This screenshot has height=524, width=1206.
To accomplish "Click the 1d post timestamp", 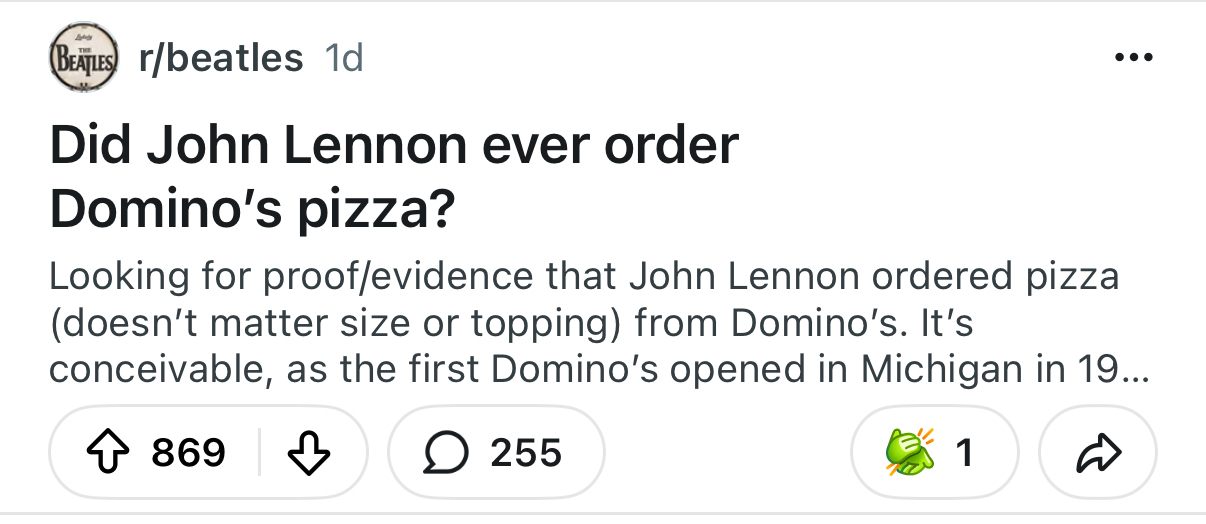I will pyautogui.click(x=344, y=57).
